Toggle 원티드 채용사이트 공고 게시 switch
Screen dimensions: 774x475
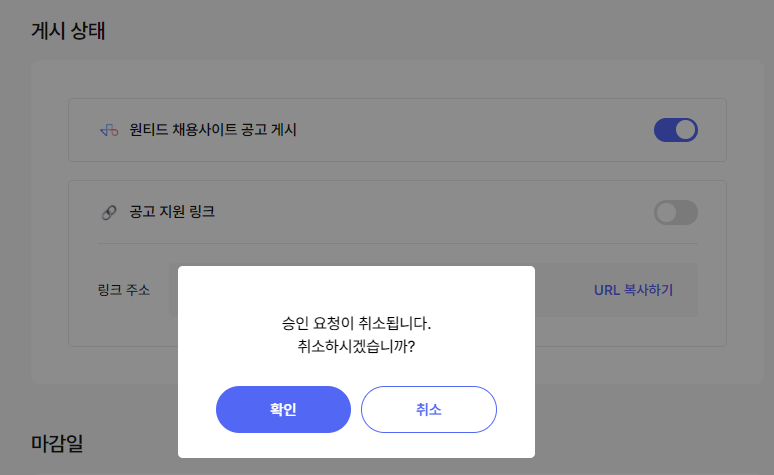(x=676, y=130)
